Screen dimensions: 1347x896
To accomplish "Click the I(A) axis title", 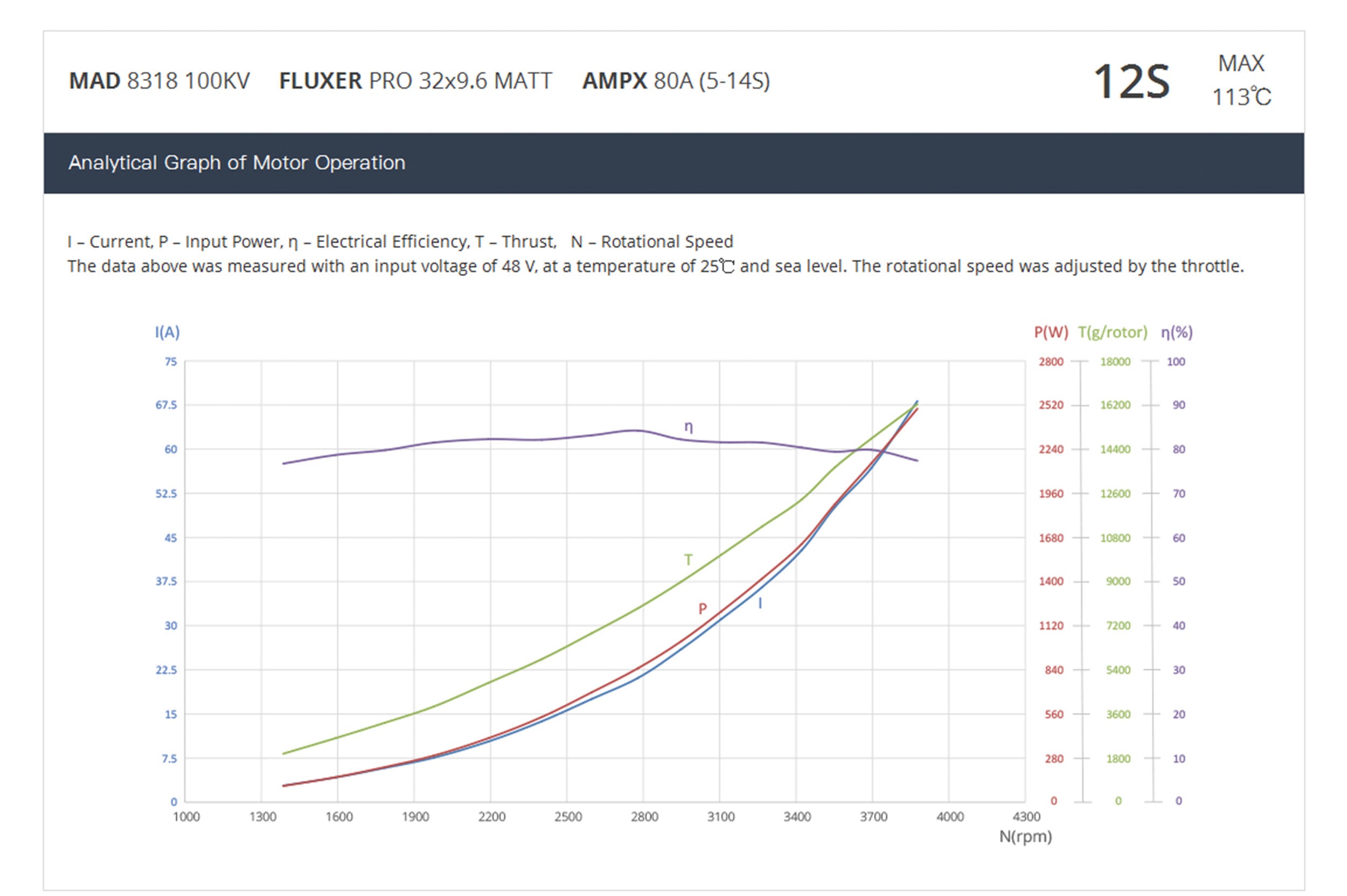I will 167,332.
